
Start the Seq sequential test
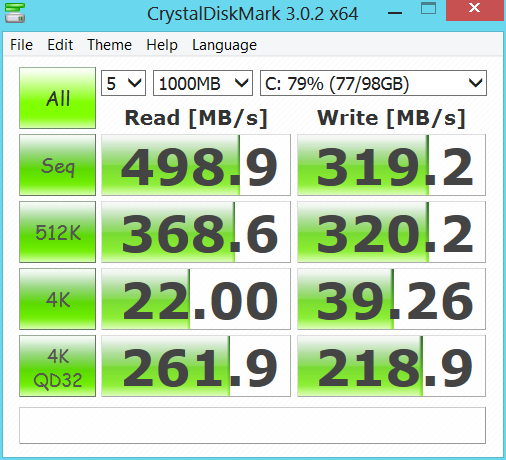(57, 165)
